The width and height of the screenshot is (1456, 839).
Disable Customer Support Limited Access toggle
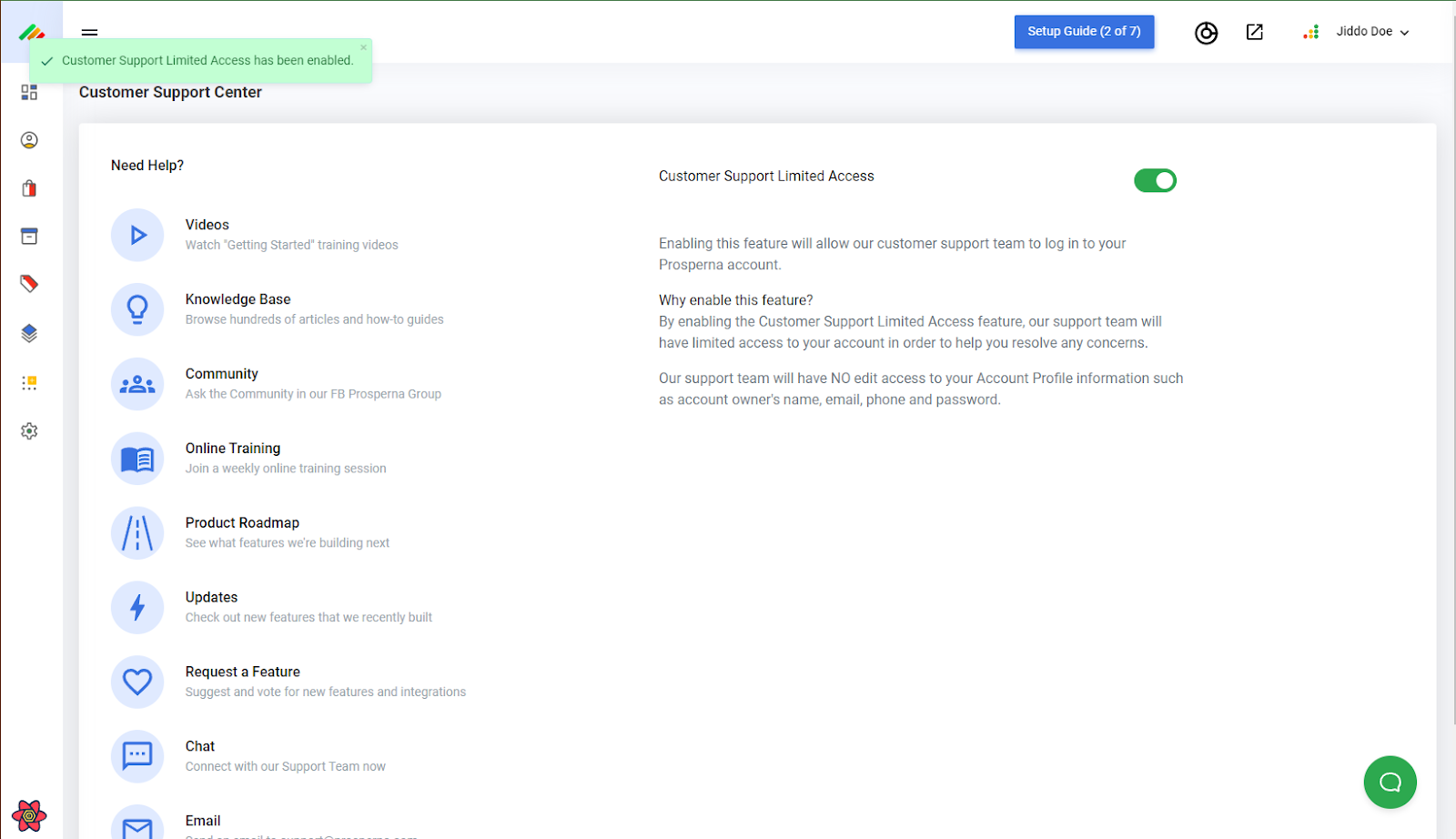pos(1155,180)
